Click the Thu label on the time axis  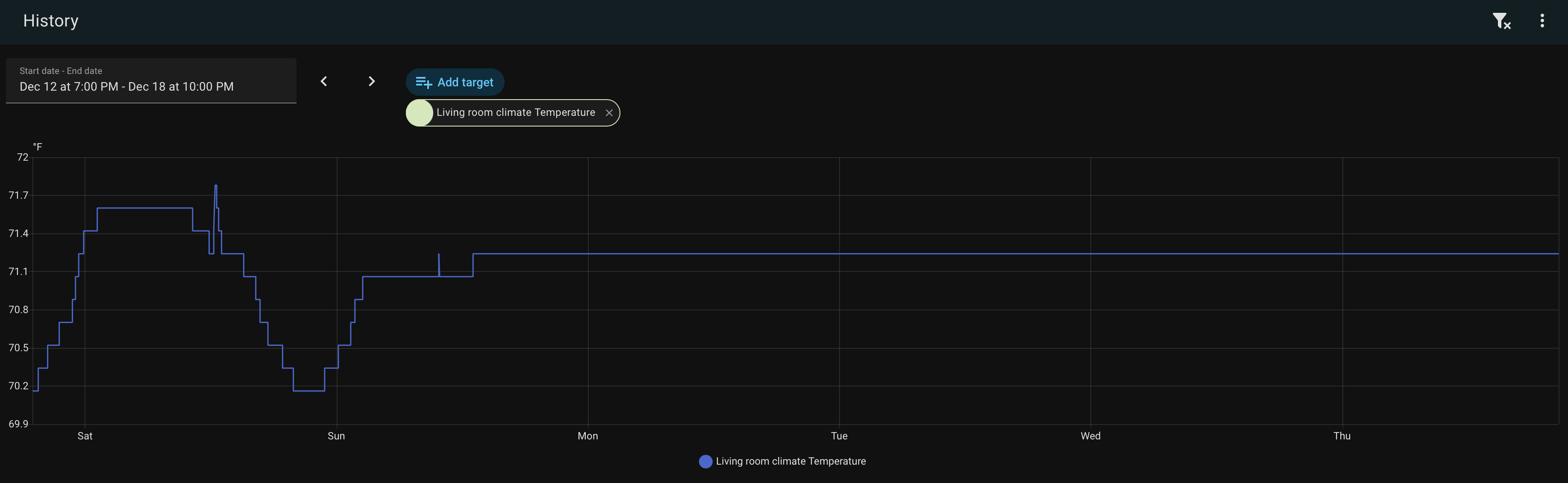[1342, 436]
